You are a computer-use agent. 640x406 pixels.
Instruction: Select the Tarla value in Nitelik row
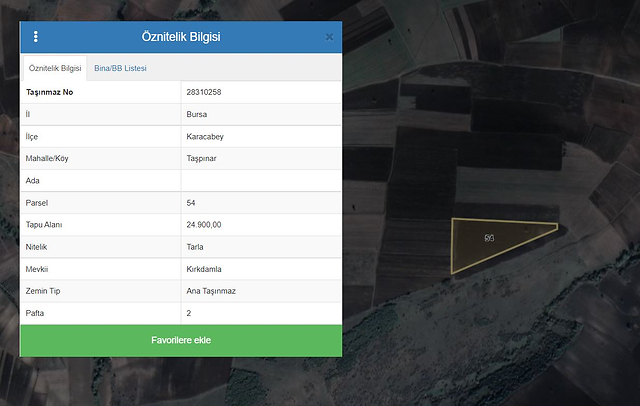[x=196, y=246]
